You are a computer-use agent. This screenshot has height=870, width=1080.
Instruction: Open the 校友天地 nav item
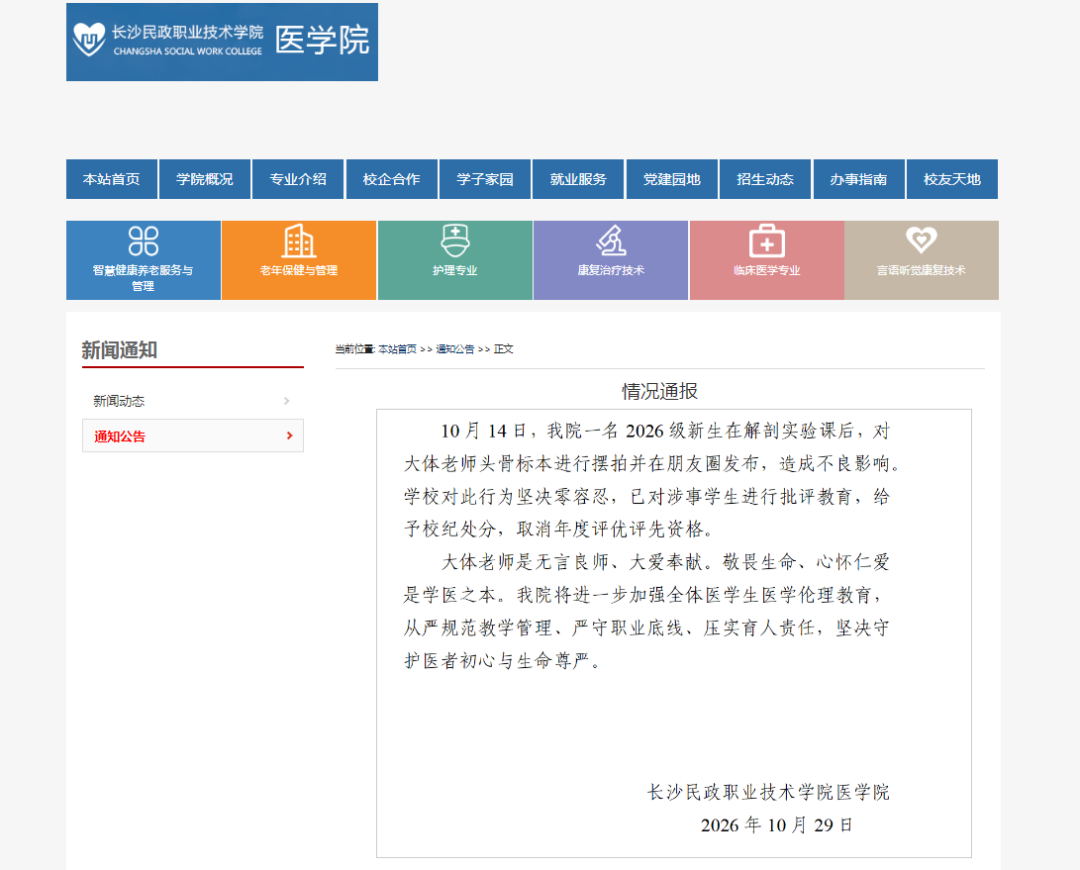pos(952,179)
